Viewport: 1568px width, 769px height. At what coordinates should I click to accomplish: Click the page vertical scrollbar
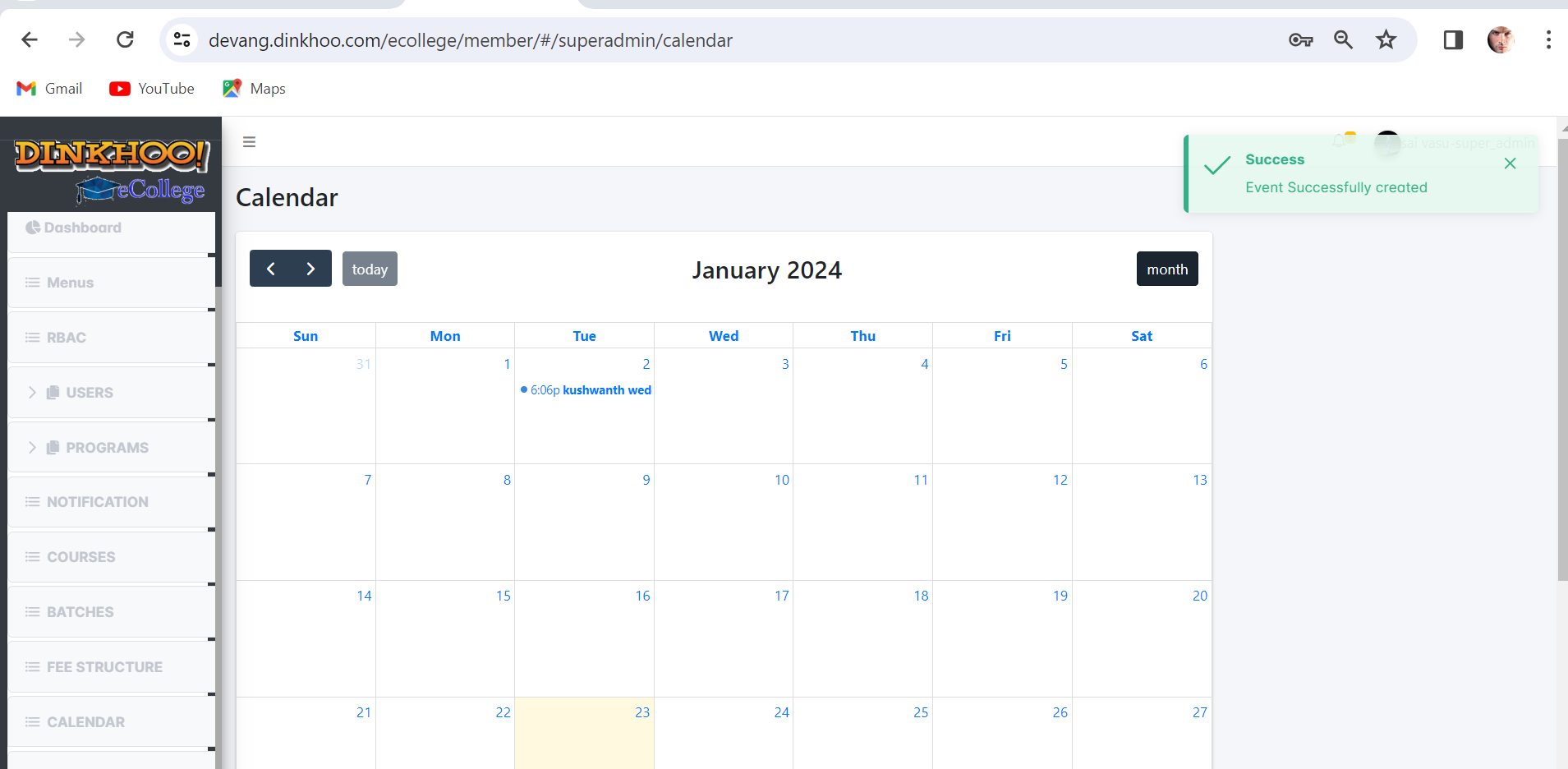point(1562,360)
